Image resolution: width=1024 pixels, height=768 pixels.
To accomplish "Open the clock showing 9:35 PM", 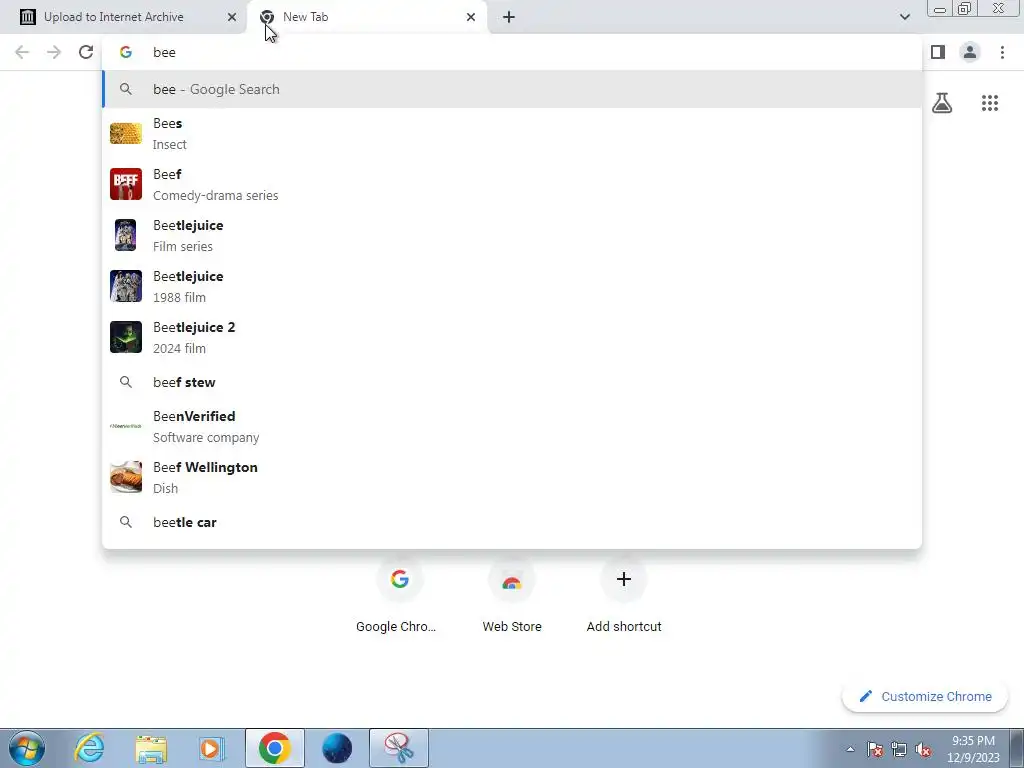I will pos(974,749).
